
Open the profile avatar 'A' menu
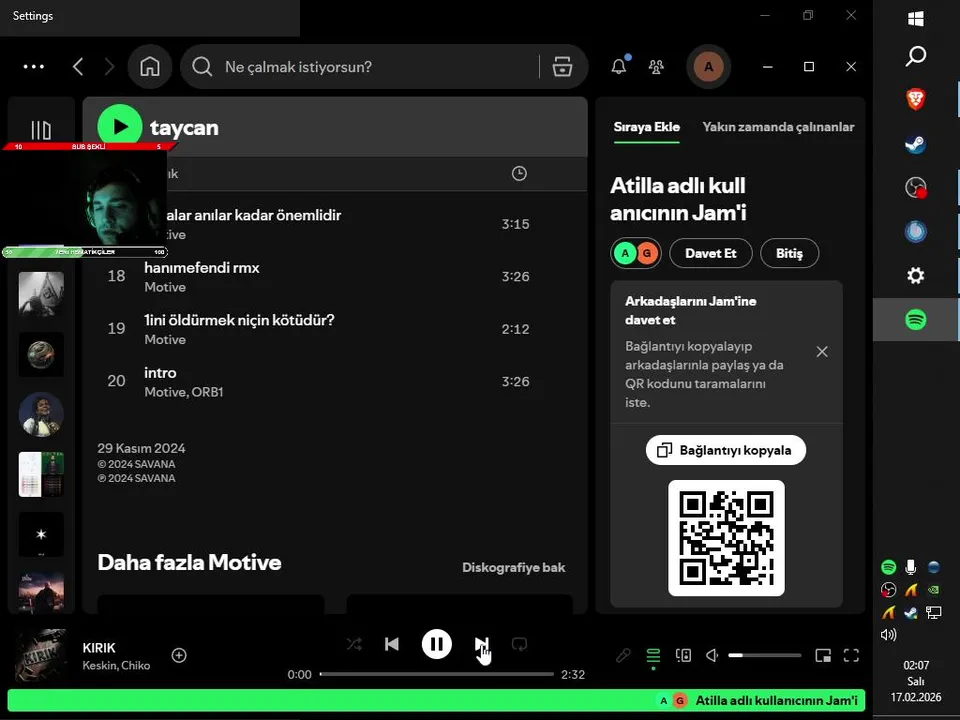pyautogui.click(x=708, y=67)
